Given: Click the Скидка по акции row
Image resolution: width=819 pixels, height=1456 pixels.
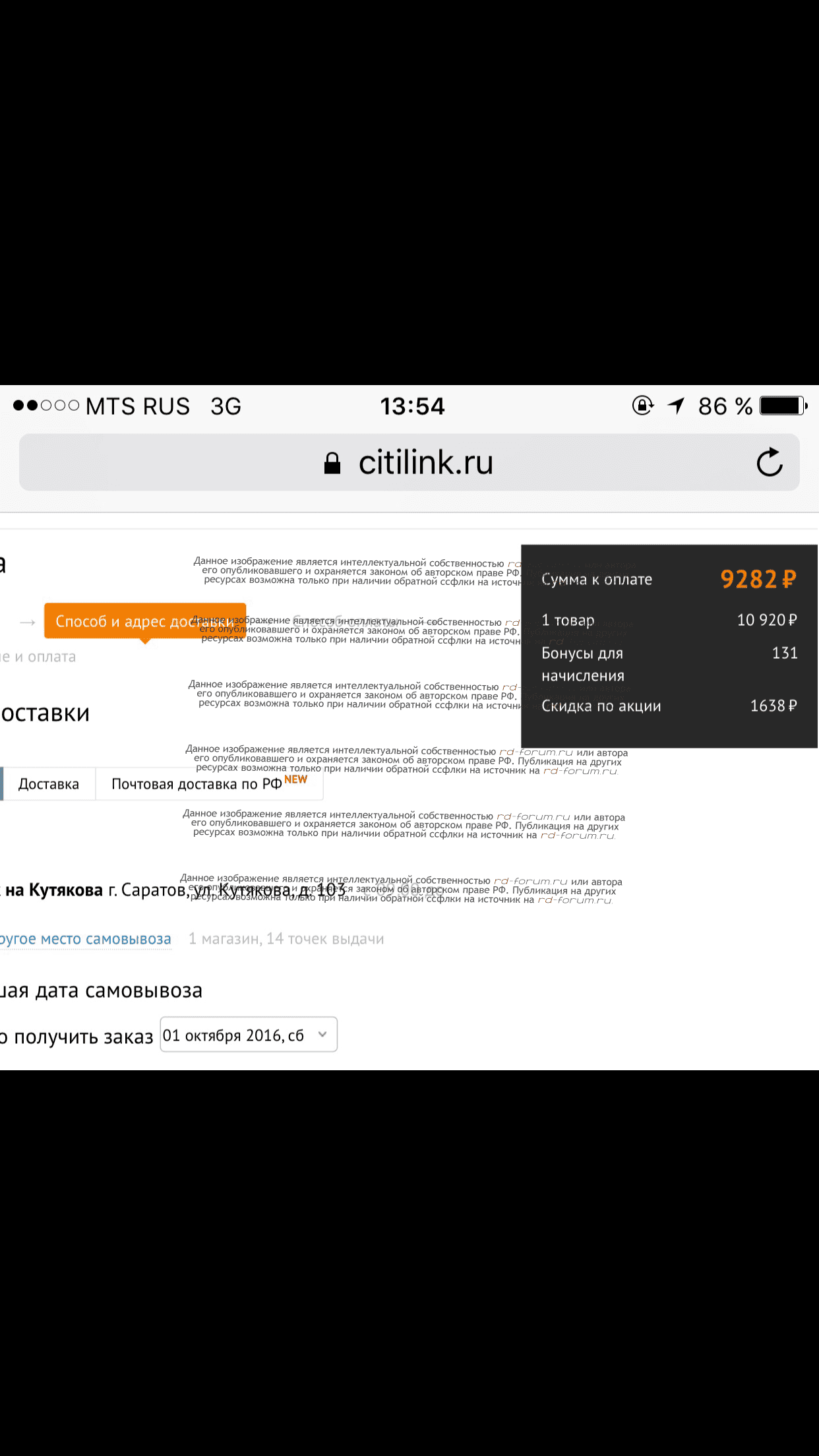Looking at the screenshot, I should click(669, 706).
